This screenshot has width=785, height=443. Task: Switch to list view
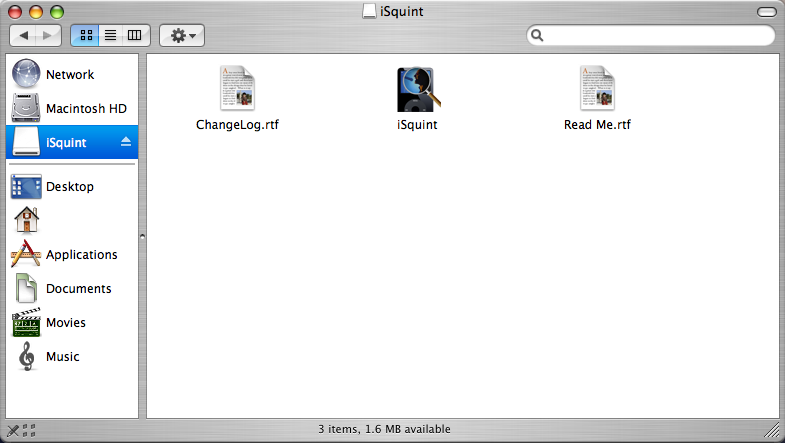click(111, 35)
